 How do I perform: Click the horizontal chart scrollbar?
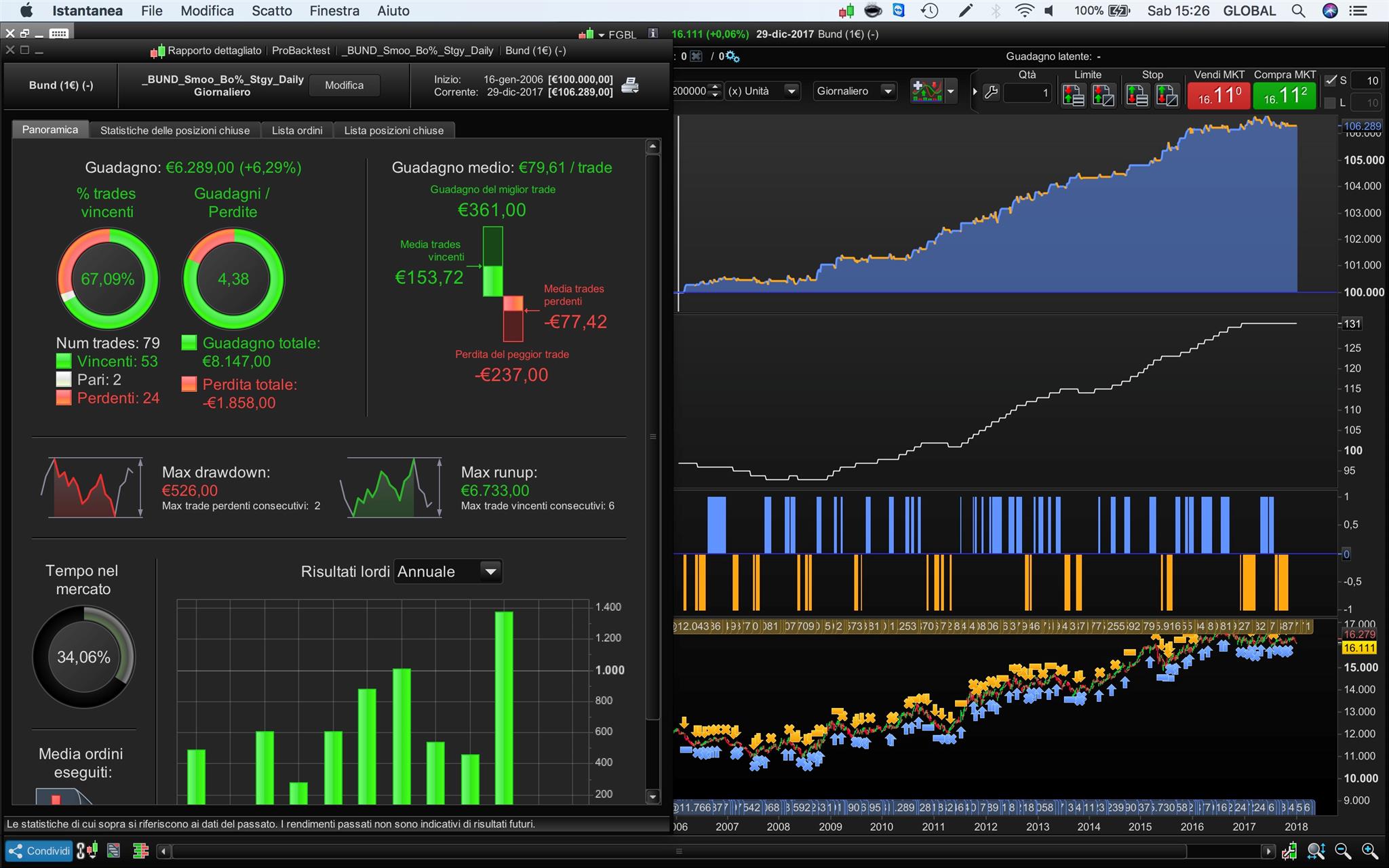pyautogui.click(x=678, y=851)
